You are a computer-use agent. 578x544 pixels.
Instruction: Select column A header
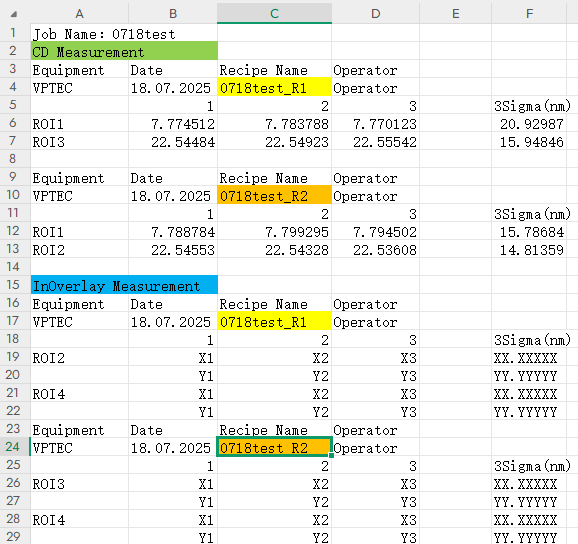tap(79, 14)
